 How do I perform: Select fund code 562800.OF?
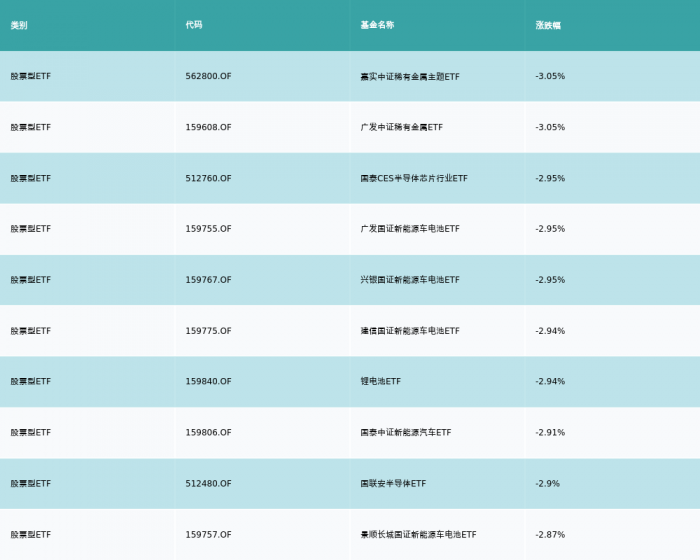[x=208, y=76]
